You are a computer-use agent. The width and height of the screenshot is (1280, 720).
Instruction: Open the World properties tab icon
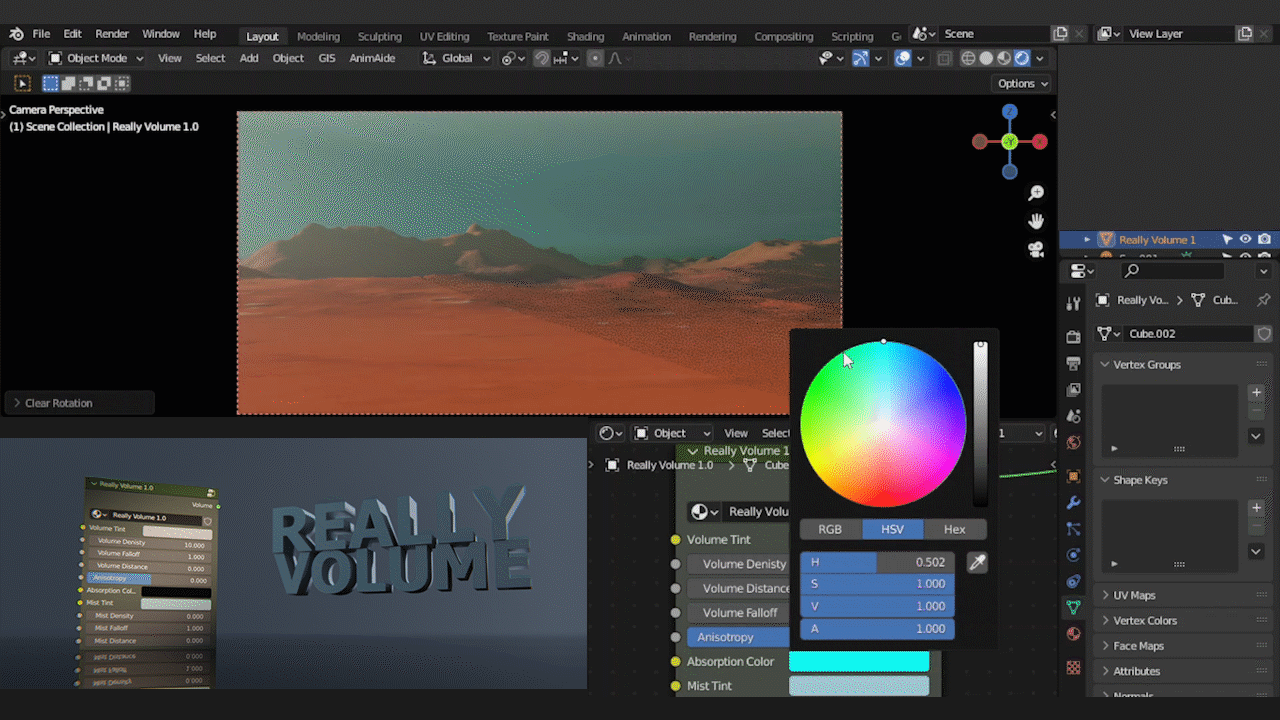tap(1074, 442)
